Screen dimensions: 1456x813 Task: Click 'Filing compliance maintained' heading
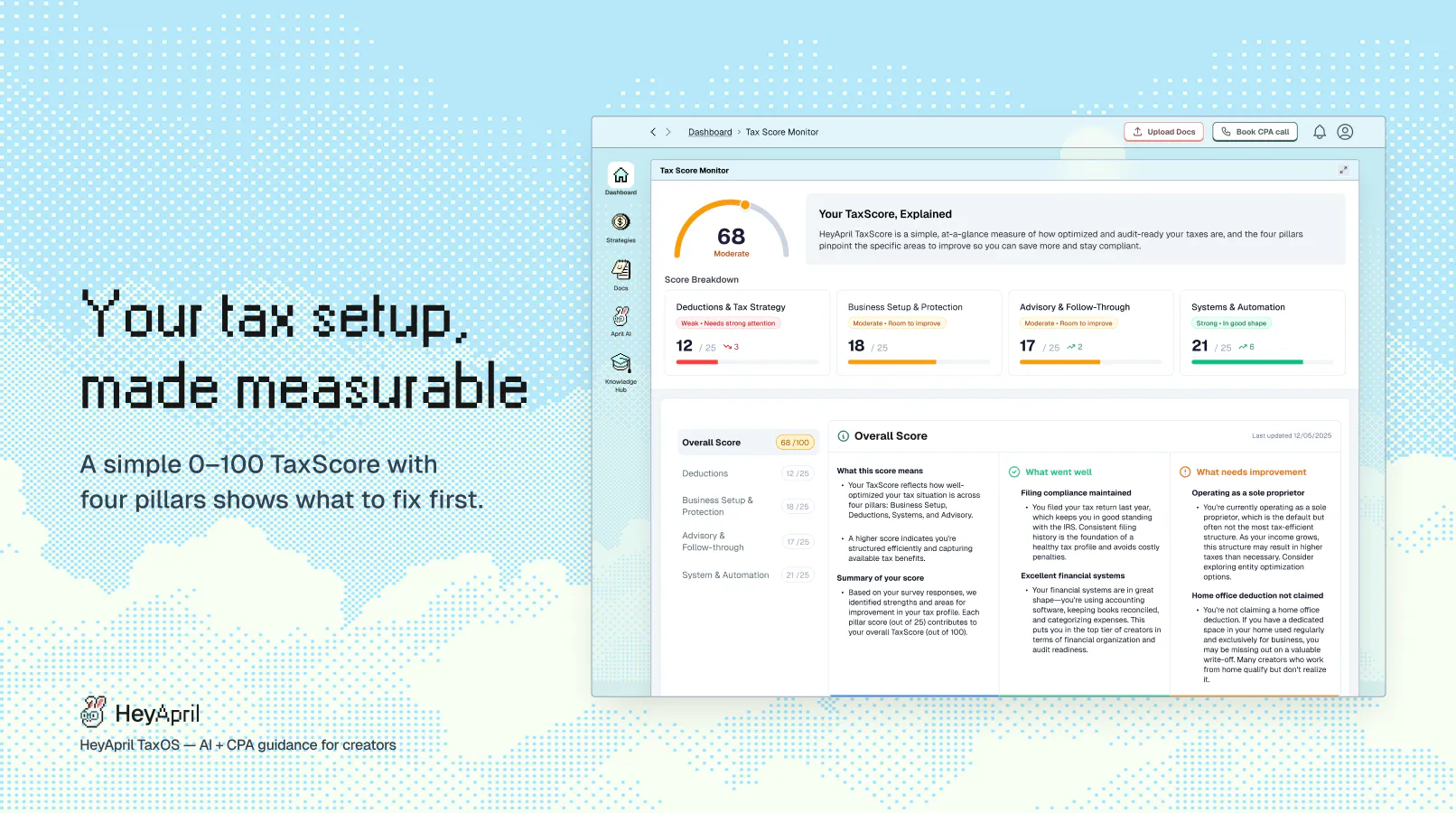click(x=1076, y=493)
